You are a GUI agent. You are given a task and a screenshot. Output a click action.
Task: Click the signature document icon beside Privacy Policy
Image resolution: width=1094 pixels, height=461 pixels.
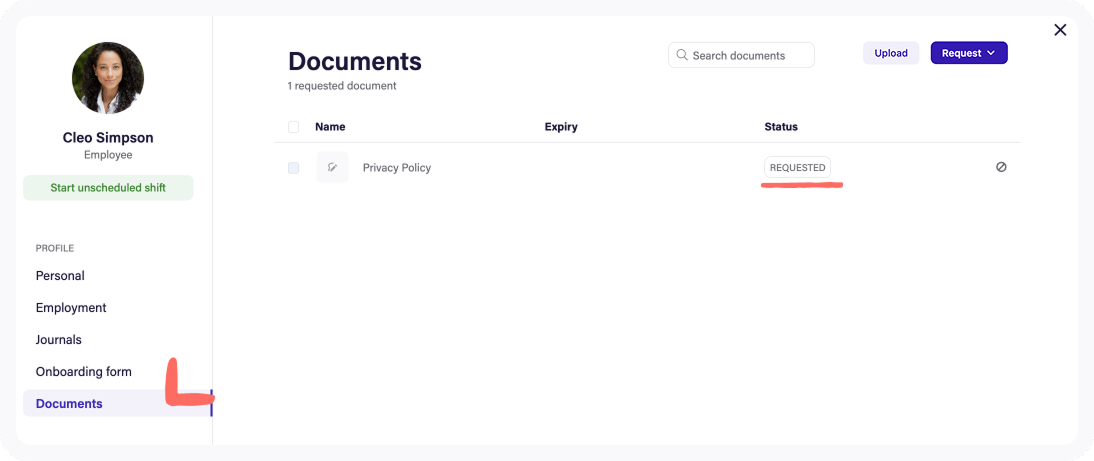coord(332,167)
